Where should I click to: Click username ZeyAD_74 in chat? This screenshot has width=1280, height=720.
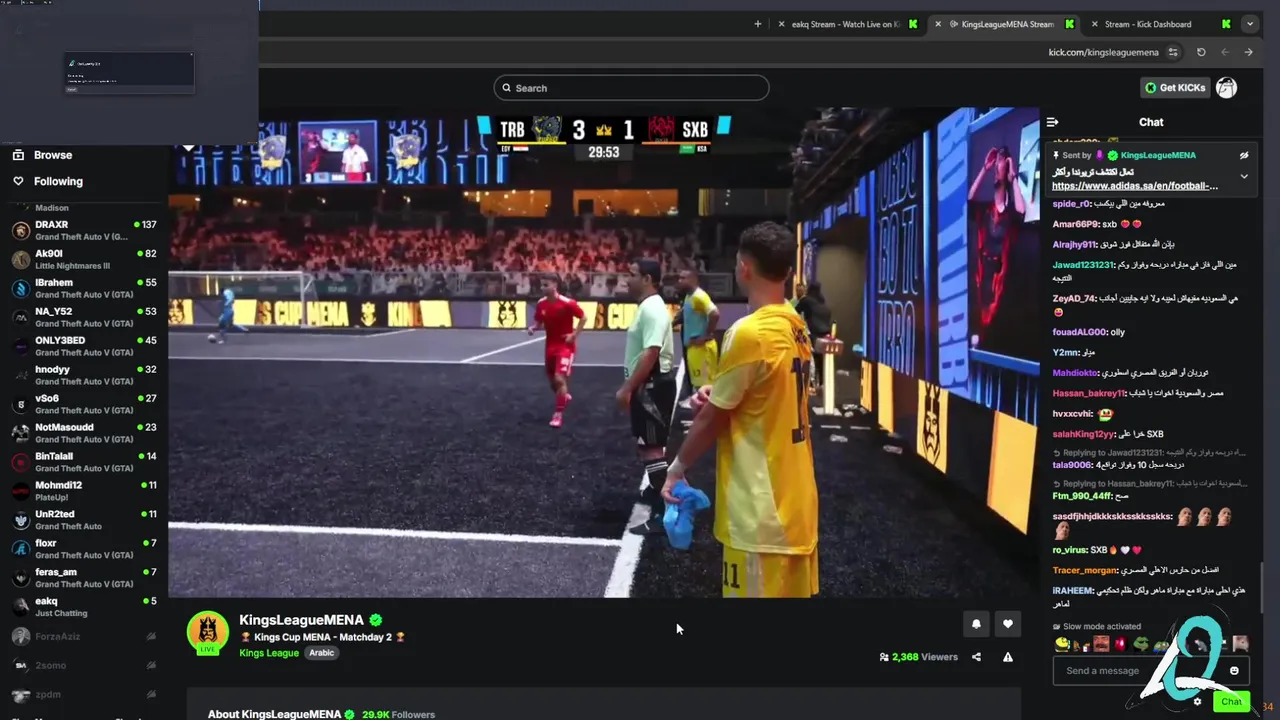click(1074, 298)
